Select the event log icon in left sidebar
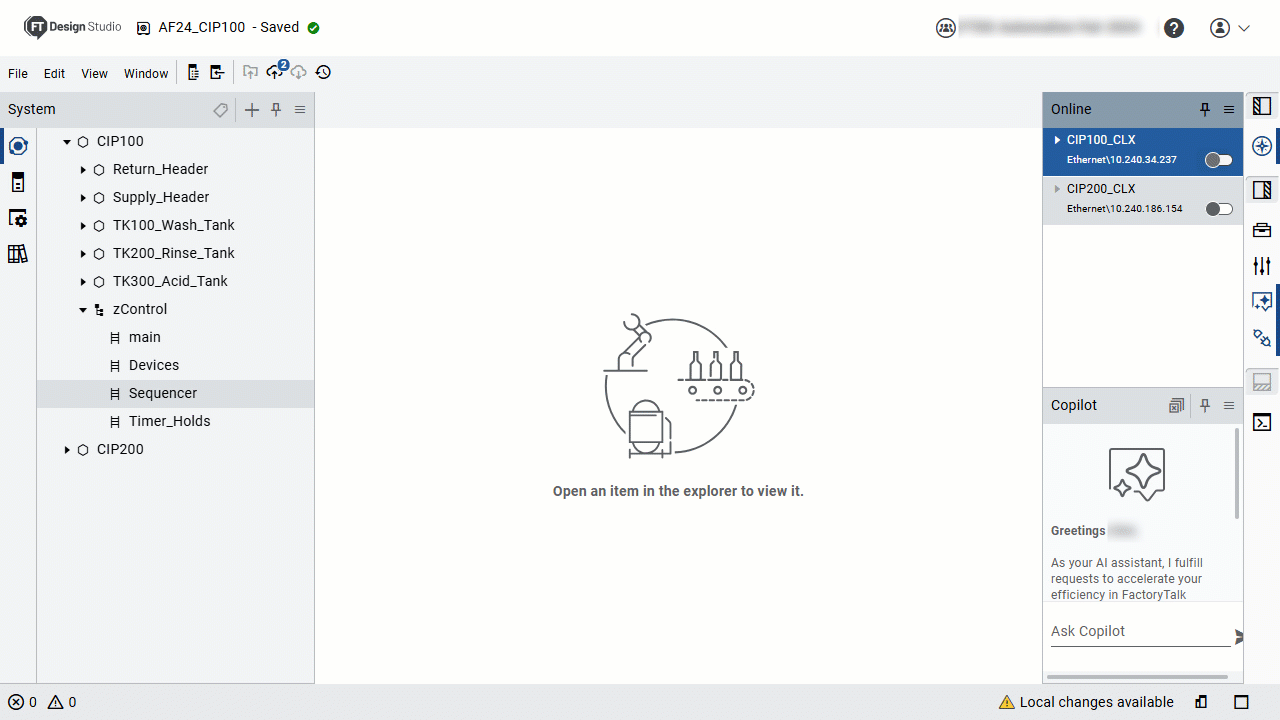1280x720 pixels. [x=18, y=182]
